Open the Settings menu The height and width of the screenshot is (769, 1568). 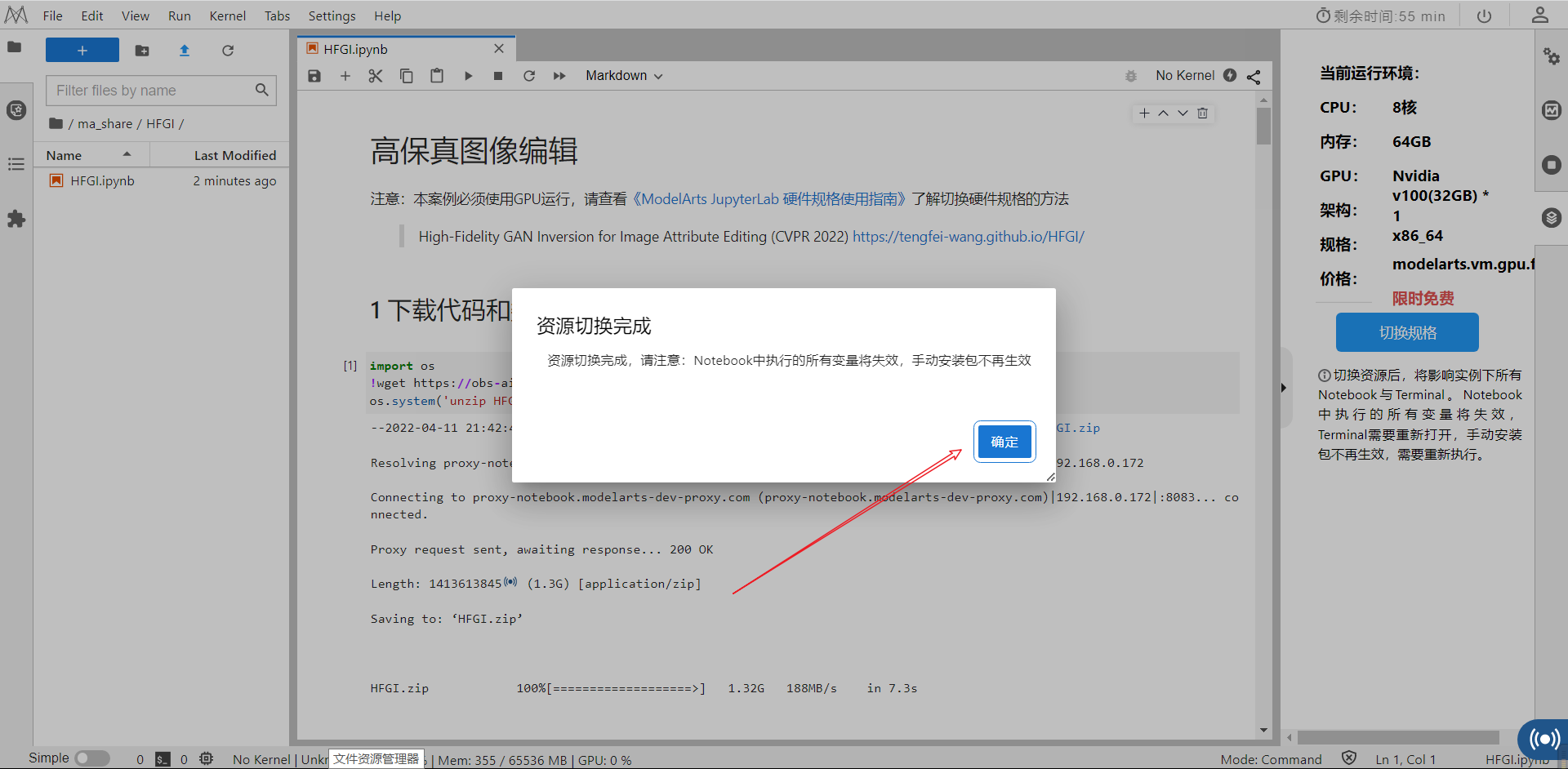[332, 16]
